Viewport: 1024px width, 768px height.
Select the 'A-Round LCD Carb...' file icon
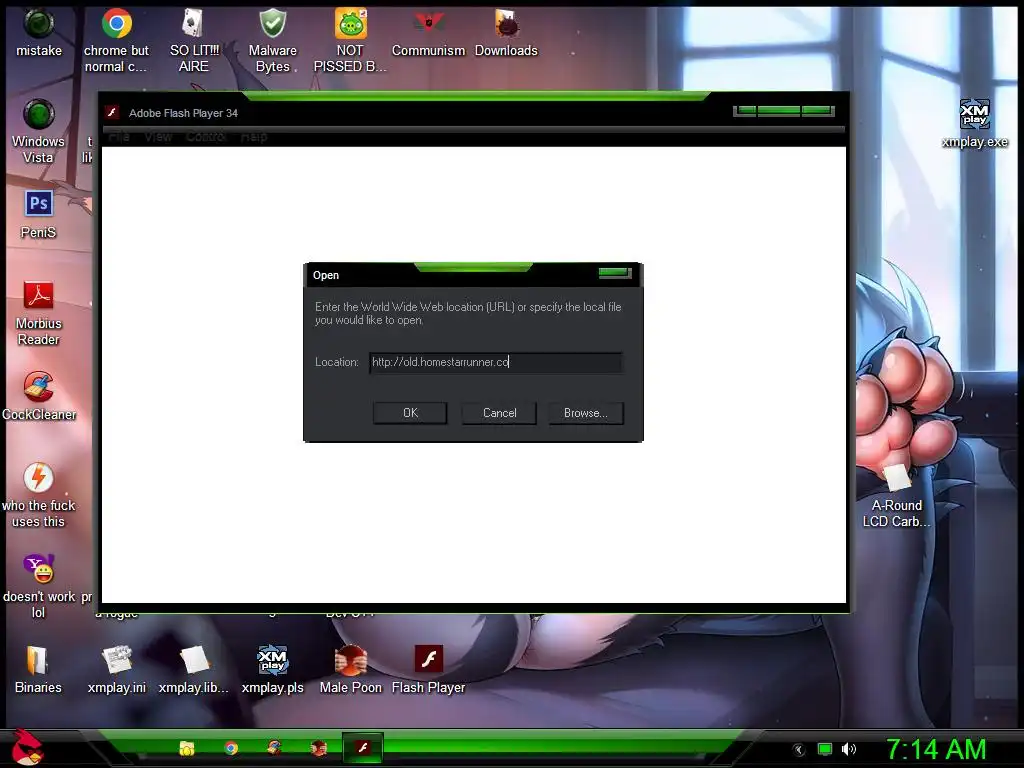tap(897, 495)
